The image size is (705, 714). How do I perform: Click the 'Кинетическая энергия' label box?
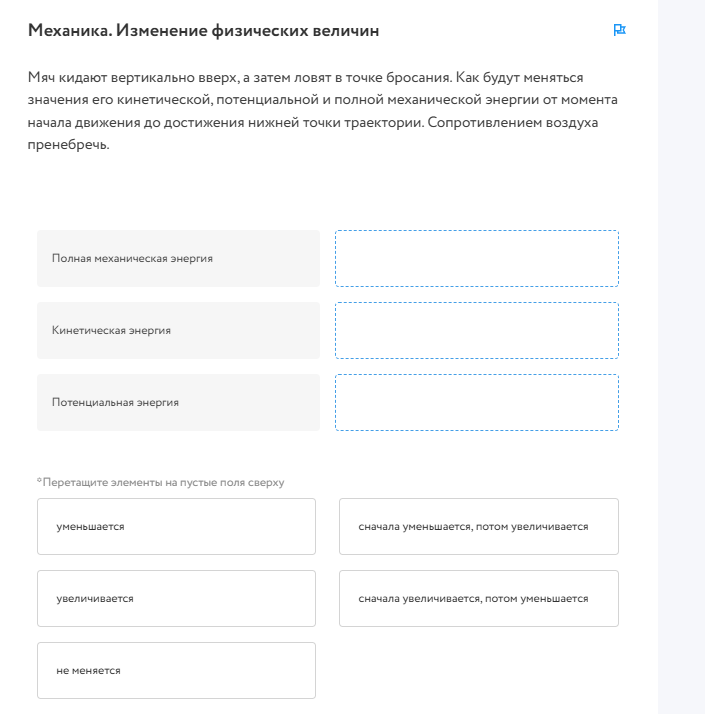pyautogui.click(x=178, y=330)
